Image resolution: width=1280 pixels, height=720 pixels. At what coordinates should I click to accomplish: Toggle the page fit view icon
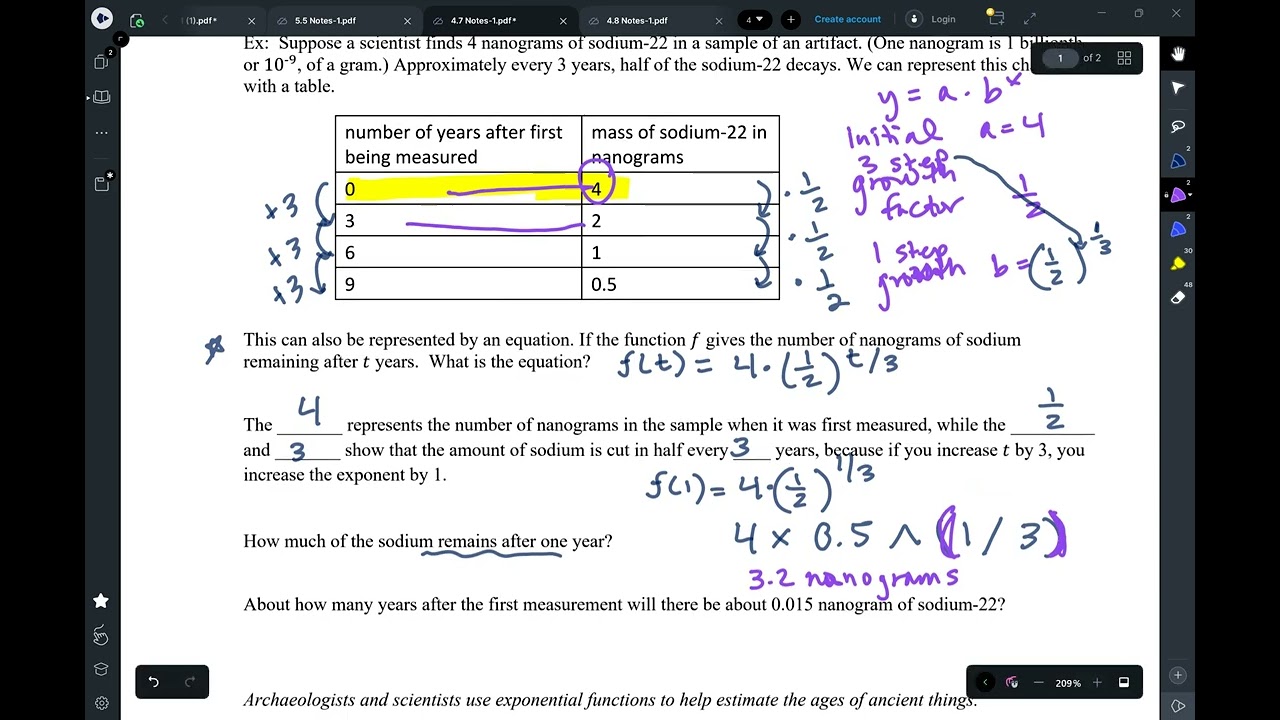click(1124, 682)
